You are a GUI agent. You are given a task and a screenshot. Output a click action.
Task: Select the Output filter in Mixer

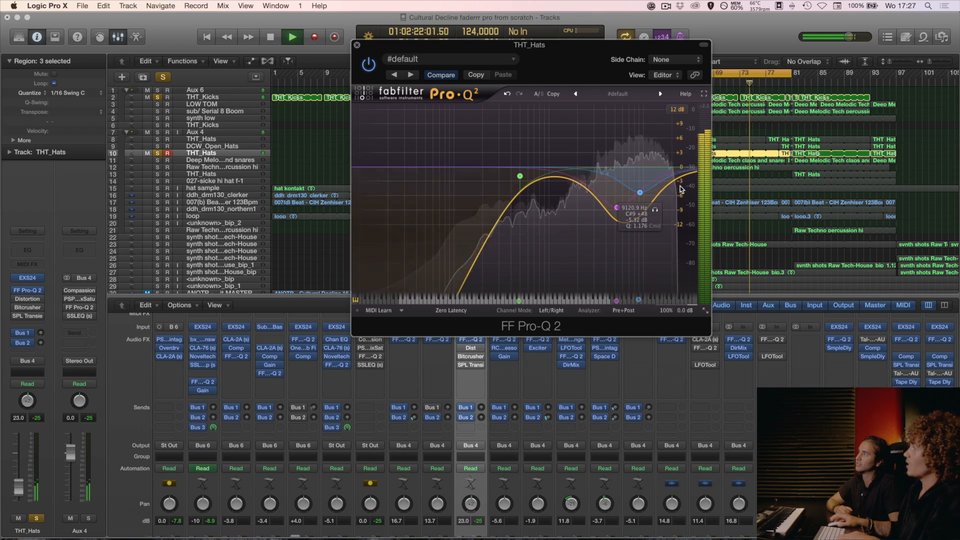(x=842, y=305)
